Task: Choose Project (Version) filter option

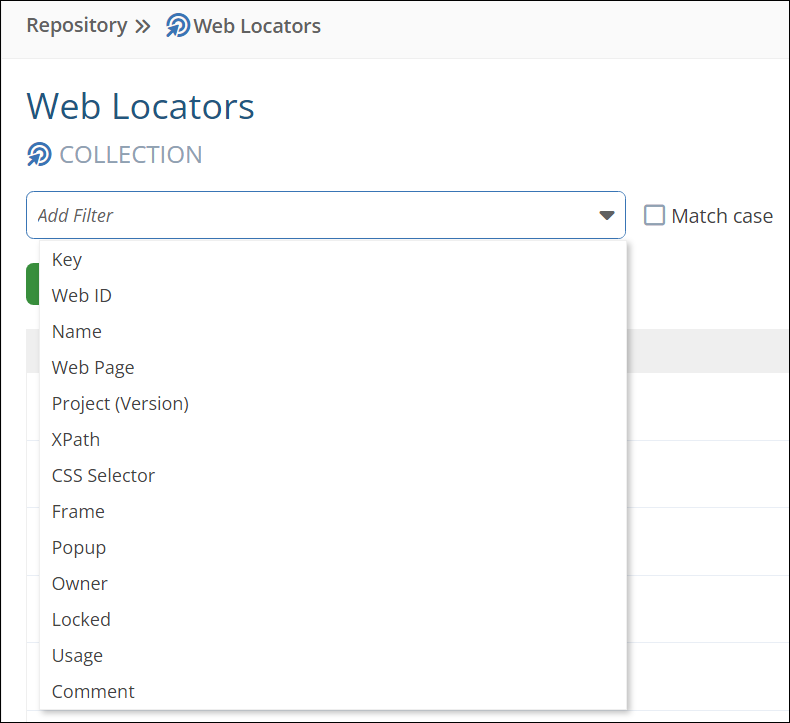Action: [120, 404]
